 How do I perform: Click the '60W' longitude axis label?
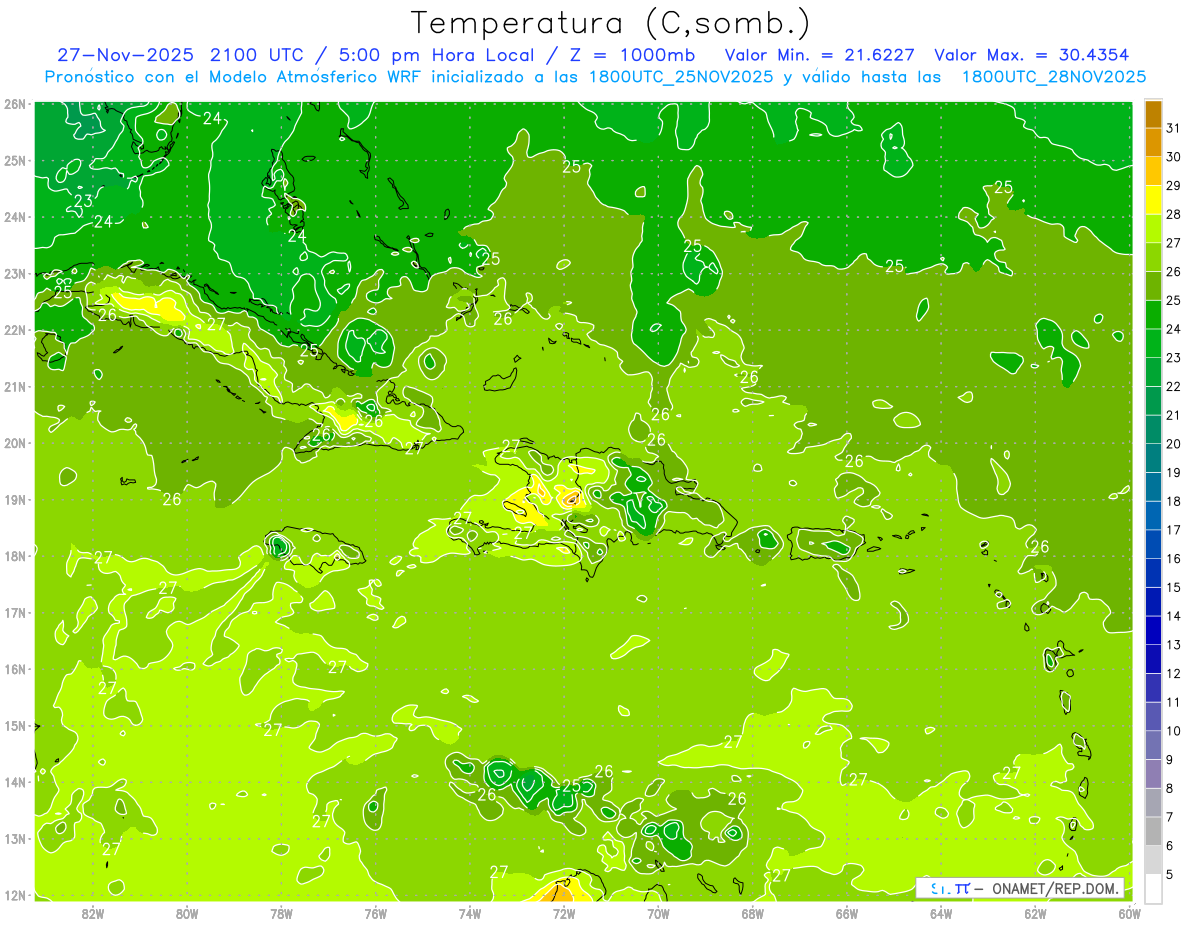pyautogui.click(x=1129, y=913)
